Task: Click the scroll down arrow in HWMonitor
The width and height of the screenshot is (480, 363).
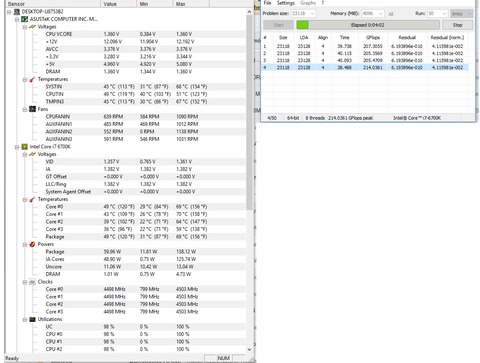Action: 249,349
